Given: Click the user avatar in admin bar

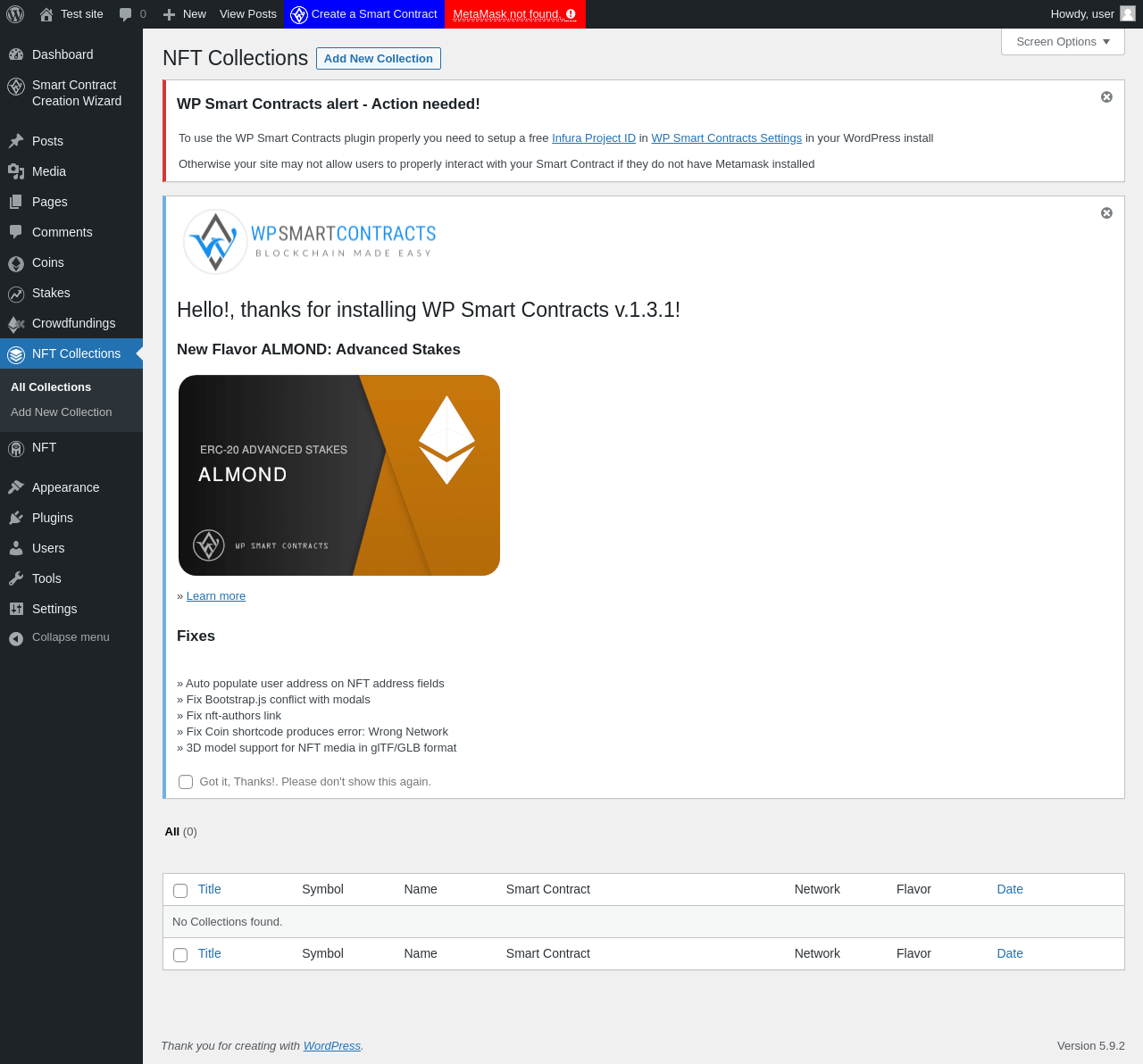Looking at the screenshot, I should [1128, 13].
